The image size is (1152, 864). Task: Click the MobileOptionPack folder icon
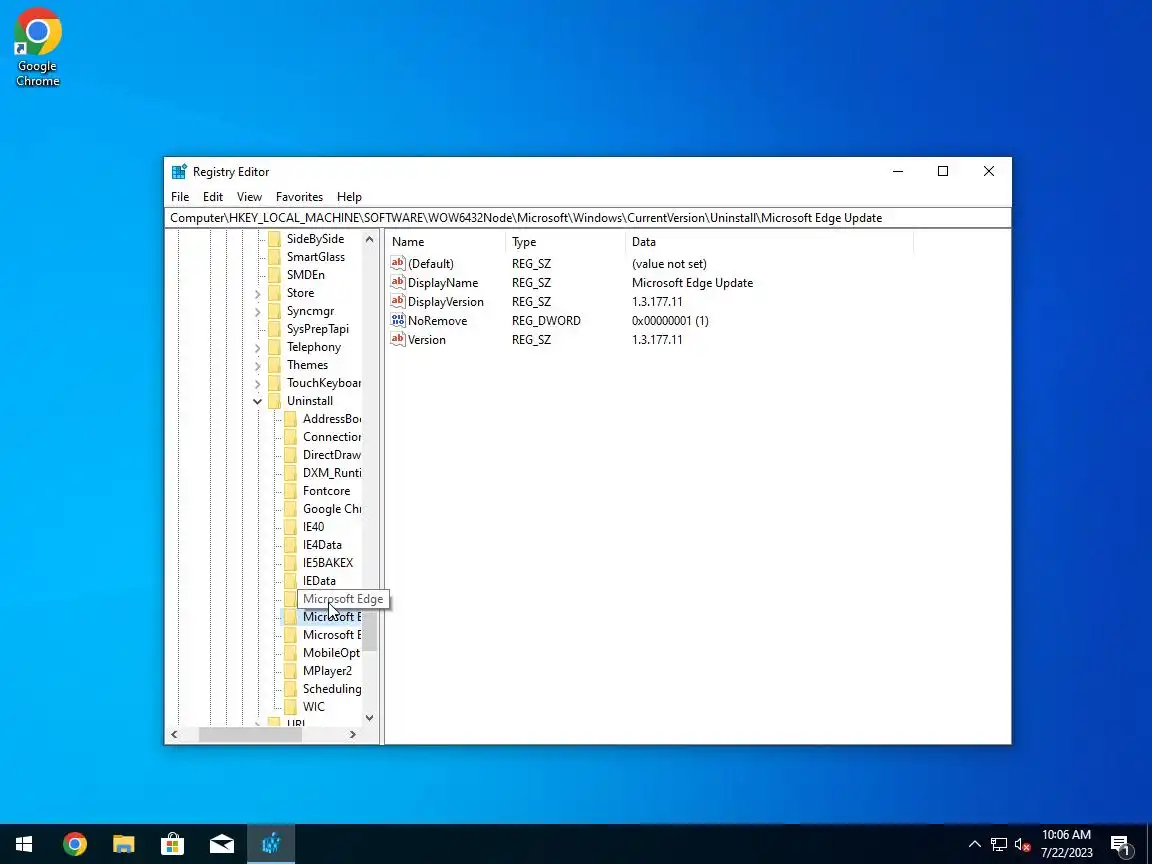coord(290,653)
